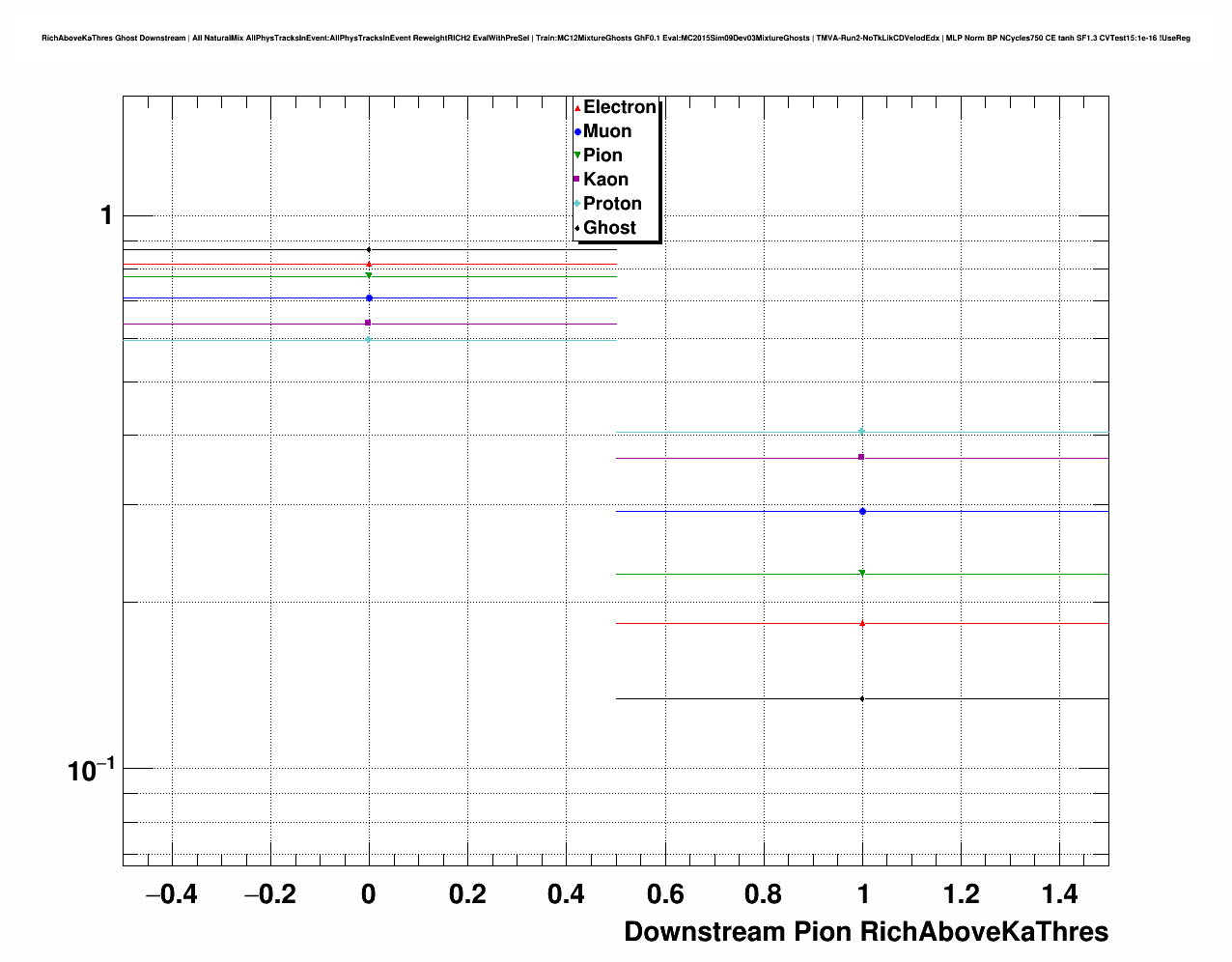Screen dimensions: 1232x962
Task: Click the cyan Proton legend marker
Action: pyautogui.click(x=577, y=204)
